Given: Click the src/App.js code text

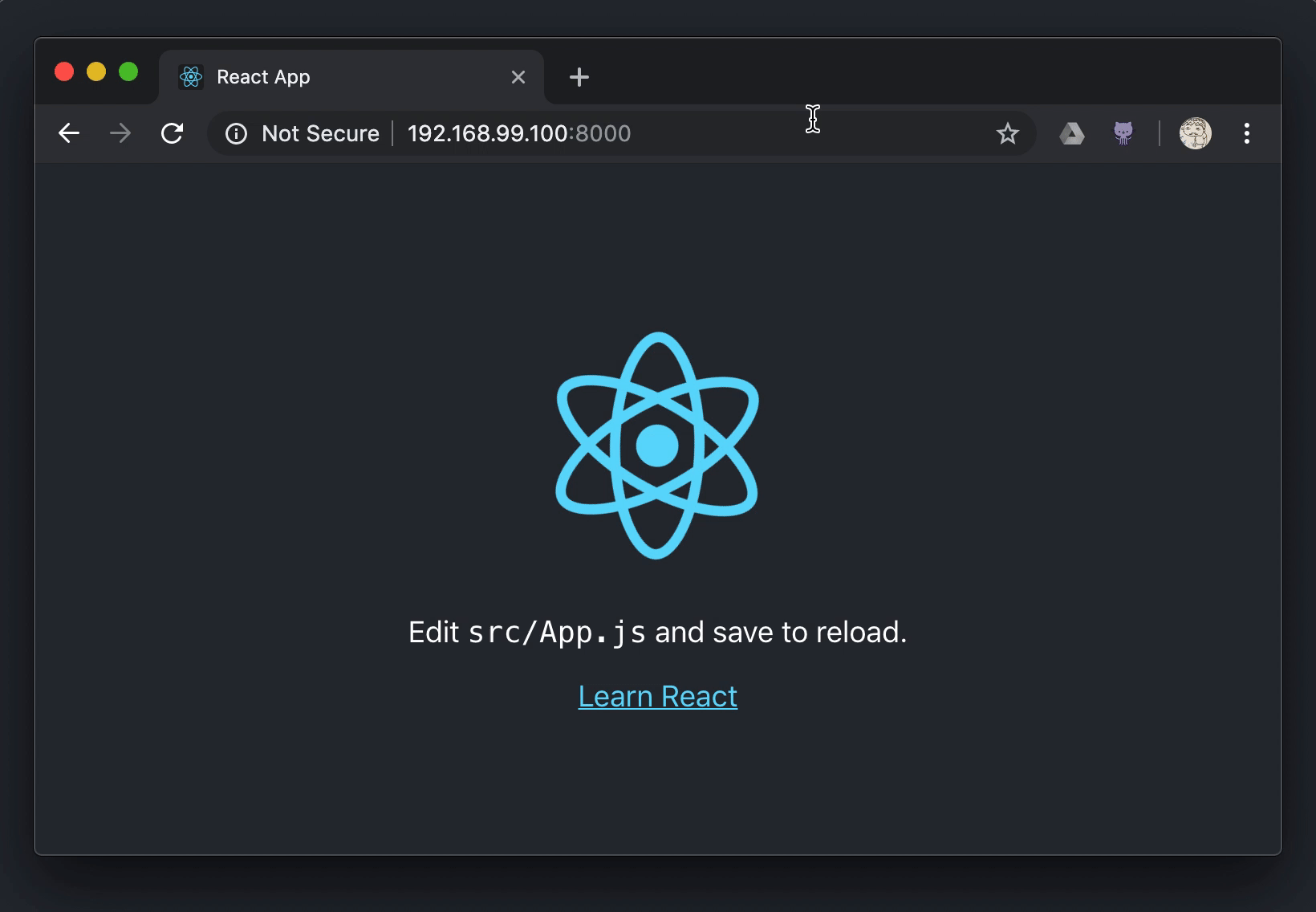Looking at the screenshot, I should click(557, 633).
